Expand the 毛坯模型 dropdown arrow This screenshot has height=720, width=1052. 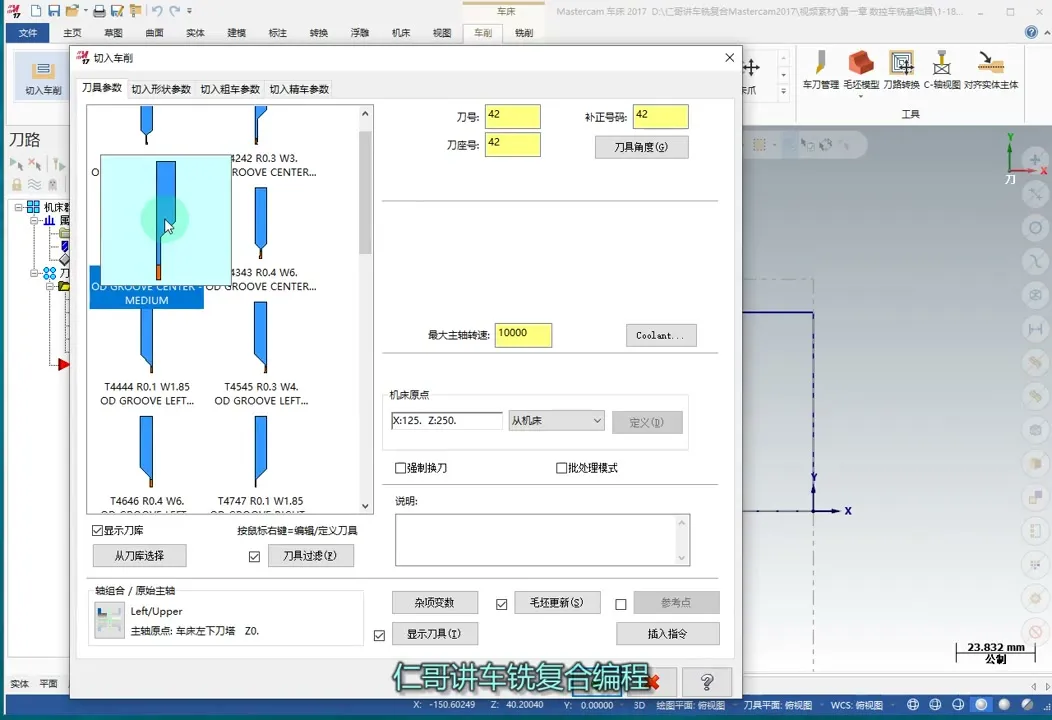tap(860, 97)
